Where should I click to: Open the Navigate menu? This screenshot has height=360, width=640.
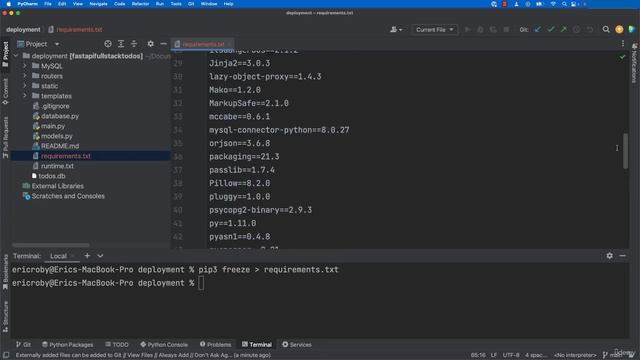point(98,4)
